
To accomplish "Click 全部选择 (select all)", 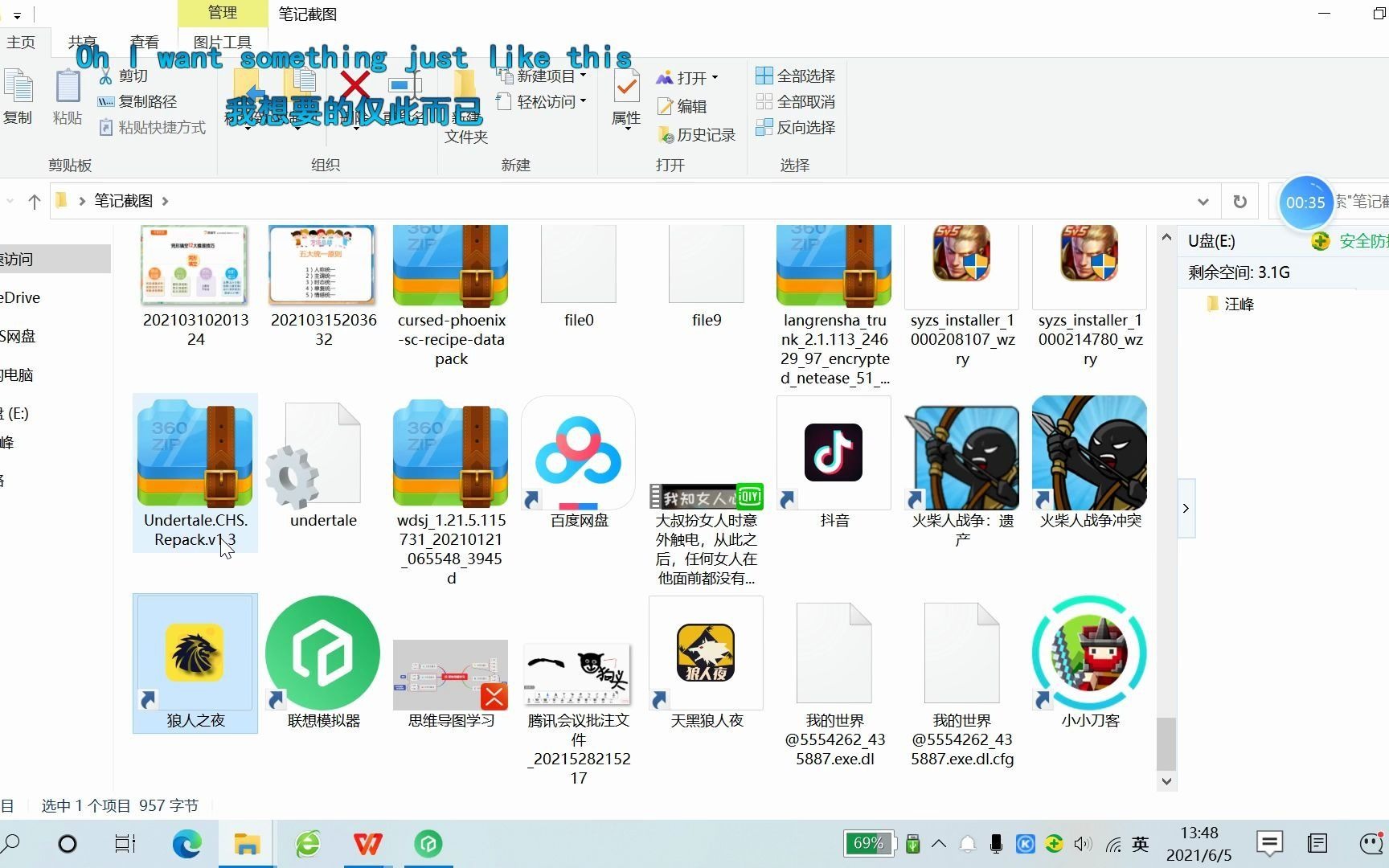I will pos(796,76).
